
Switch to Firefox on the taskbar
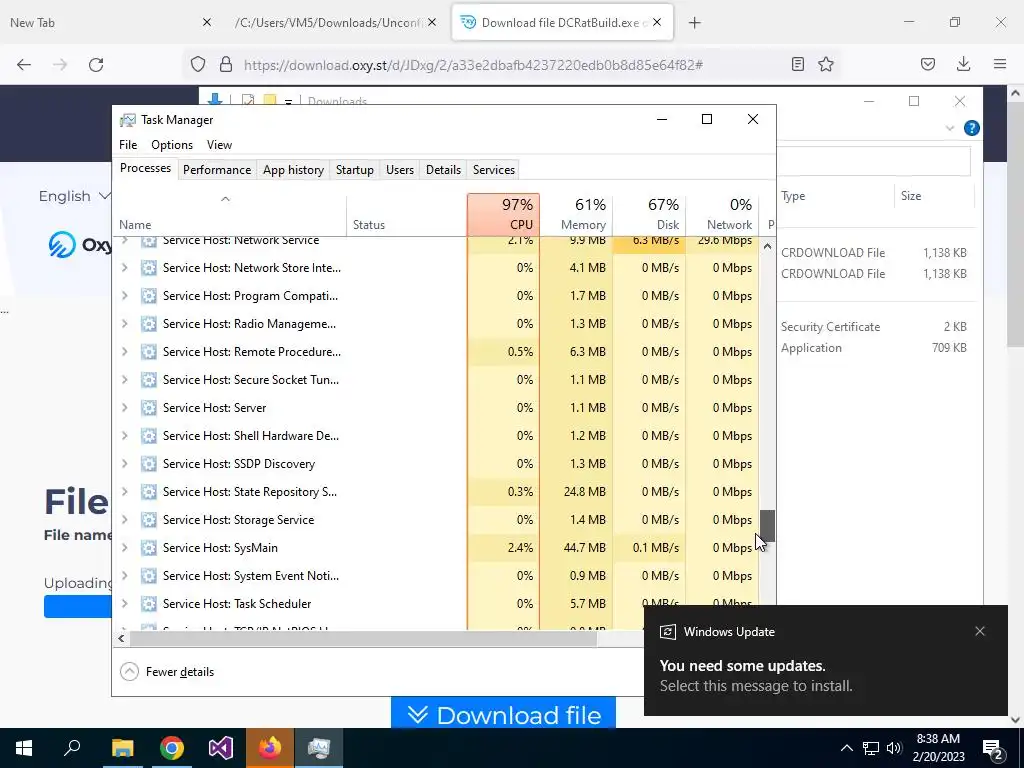[x=270, y=748]
